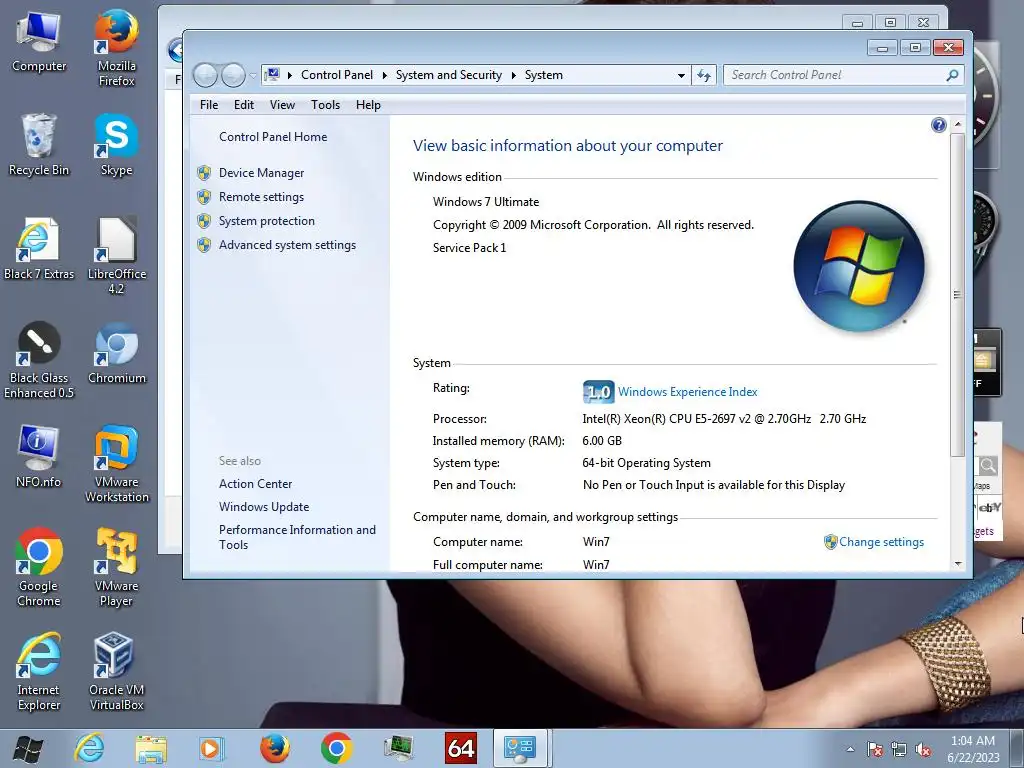1024x768 pixels.
Task: Open Windows Explorer from the taskbar
Action: pos(151,748)
